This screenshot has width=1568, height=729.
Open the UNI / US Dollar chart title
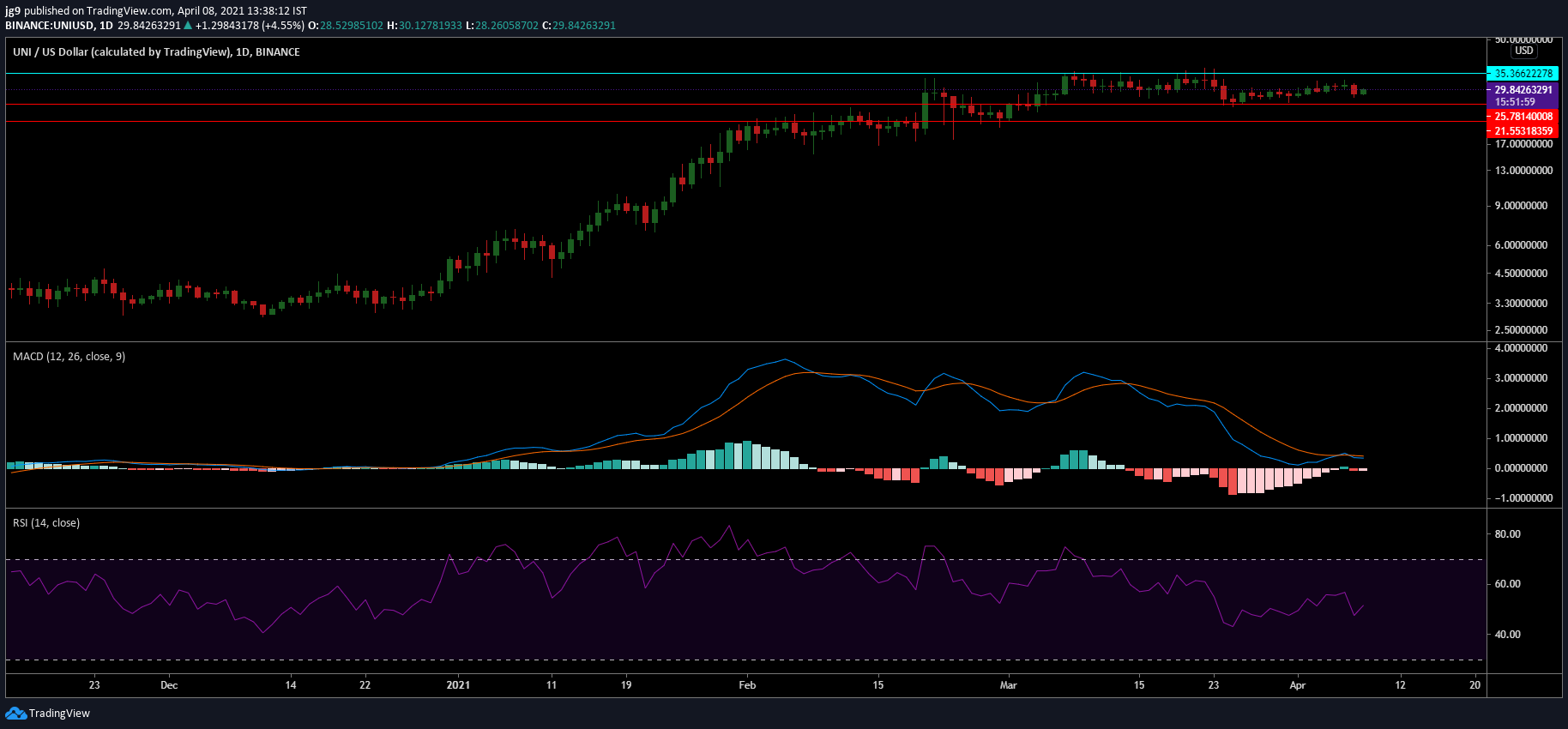coord(156,51)
